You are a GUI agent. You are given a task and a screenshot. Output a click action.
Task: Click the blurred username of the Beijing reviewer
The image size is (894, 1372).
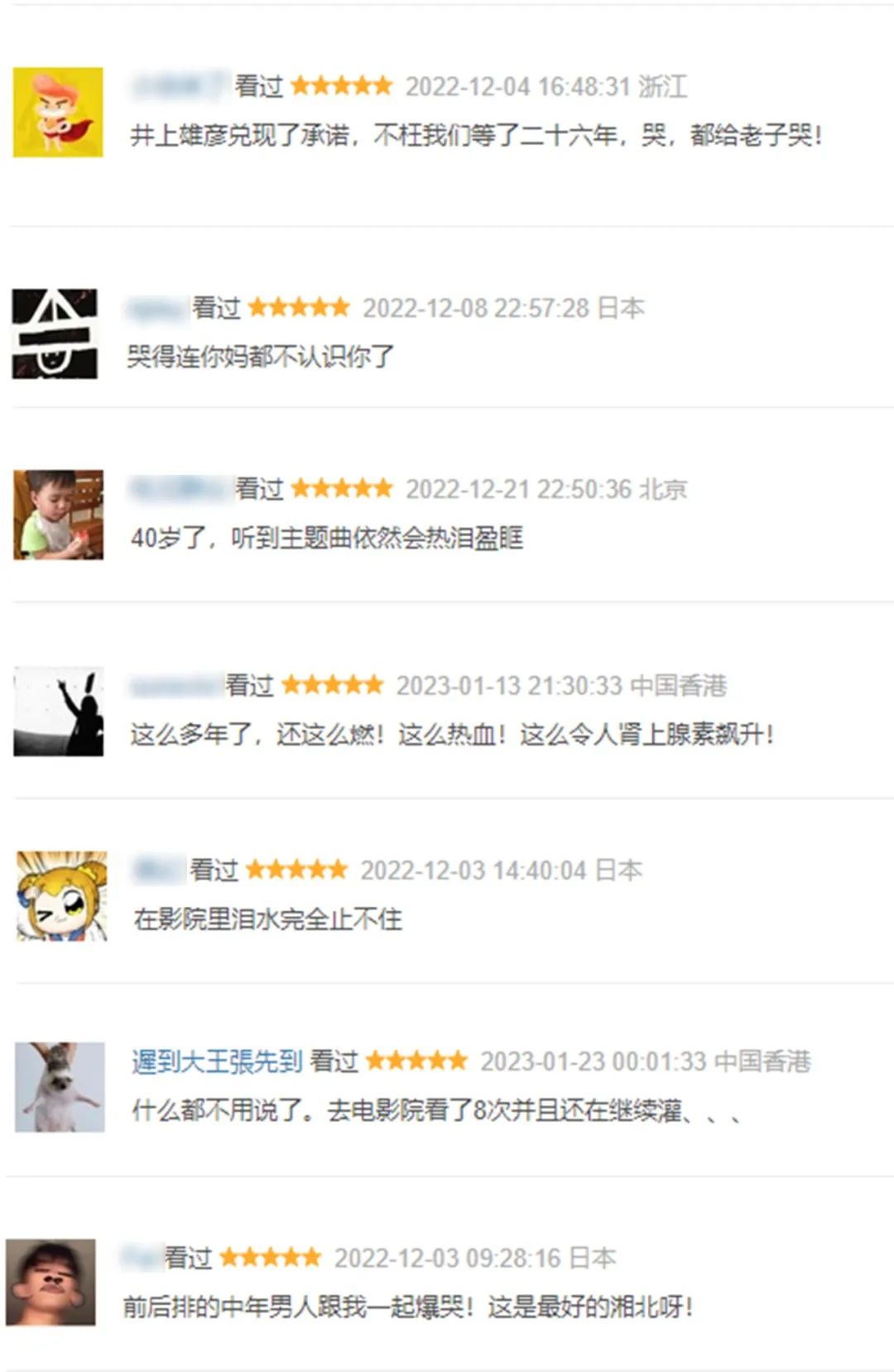(x=180, y=488)
